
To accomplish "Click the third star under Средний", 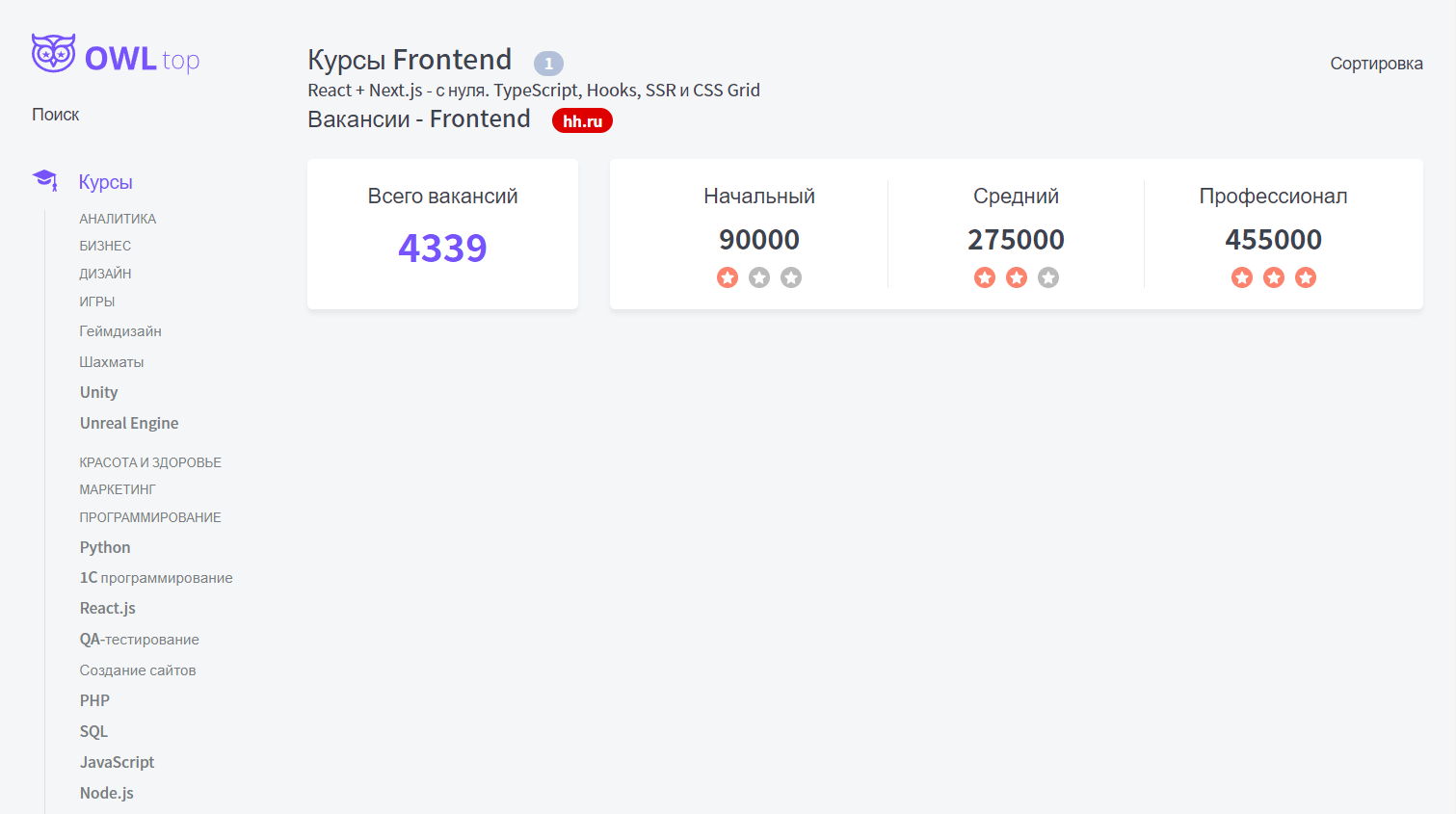I will (x=1048, y=277).
